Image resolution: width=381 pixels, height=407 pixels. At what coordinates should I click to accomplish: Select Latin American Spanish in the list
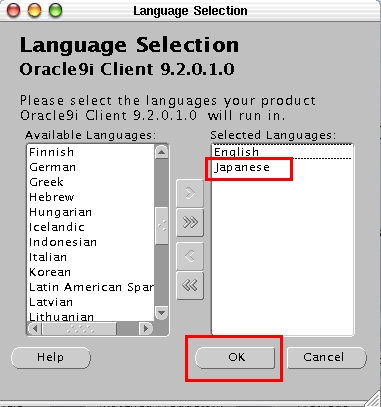[90, 287]
